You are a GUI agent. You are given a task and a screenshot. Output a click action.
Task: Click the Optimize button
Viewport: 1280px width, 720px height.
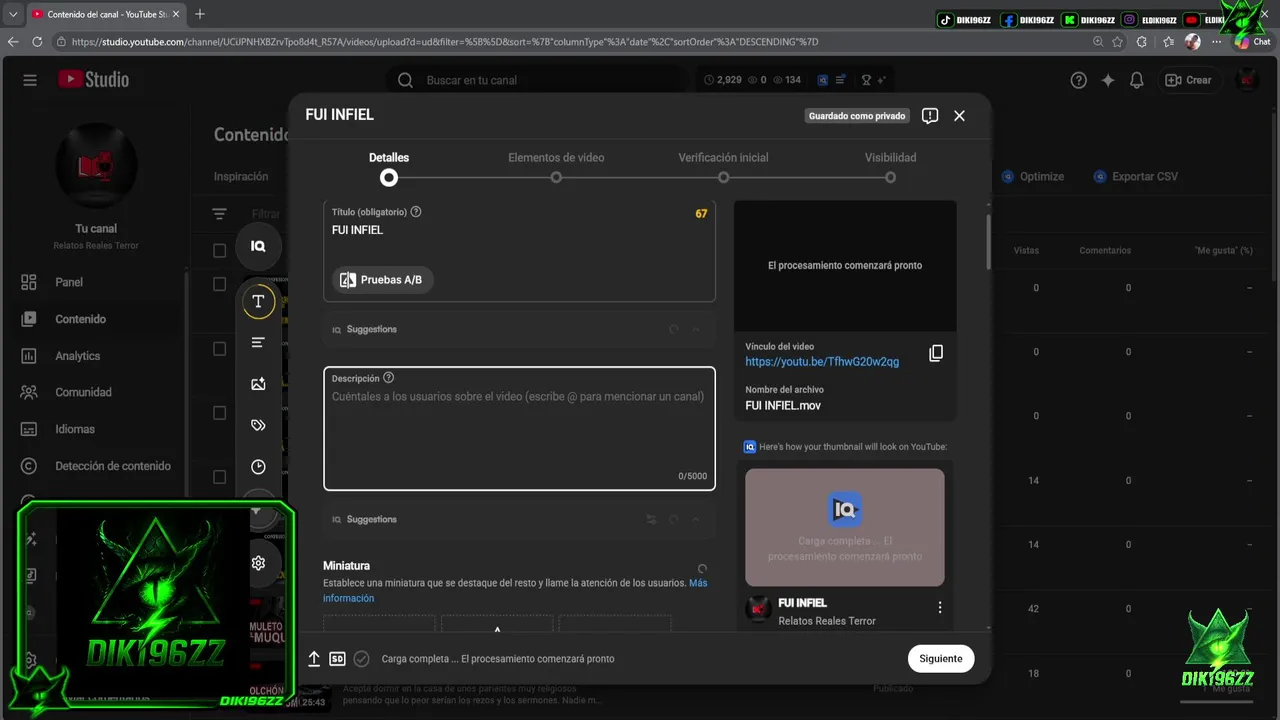point(1033,176)
